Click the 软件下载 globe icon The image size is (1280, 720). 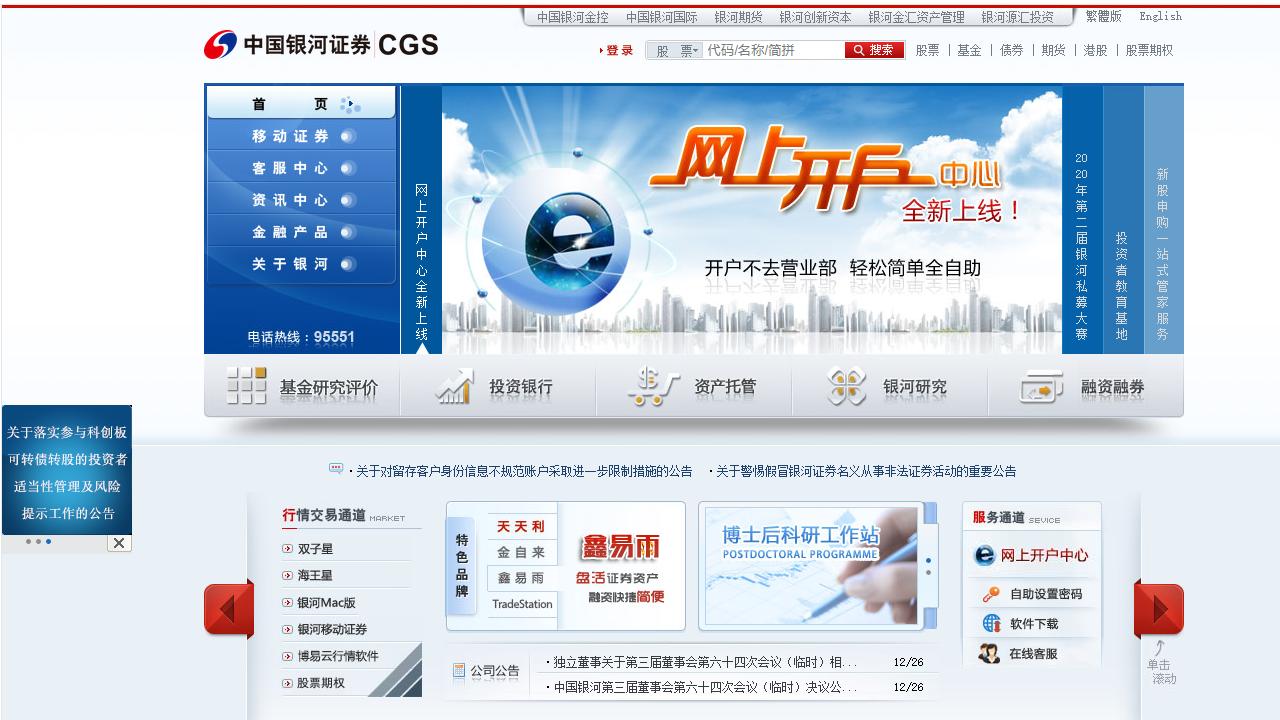(x=991, y=623)
